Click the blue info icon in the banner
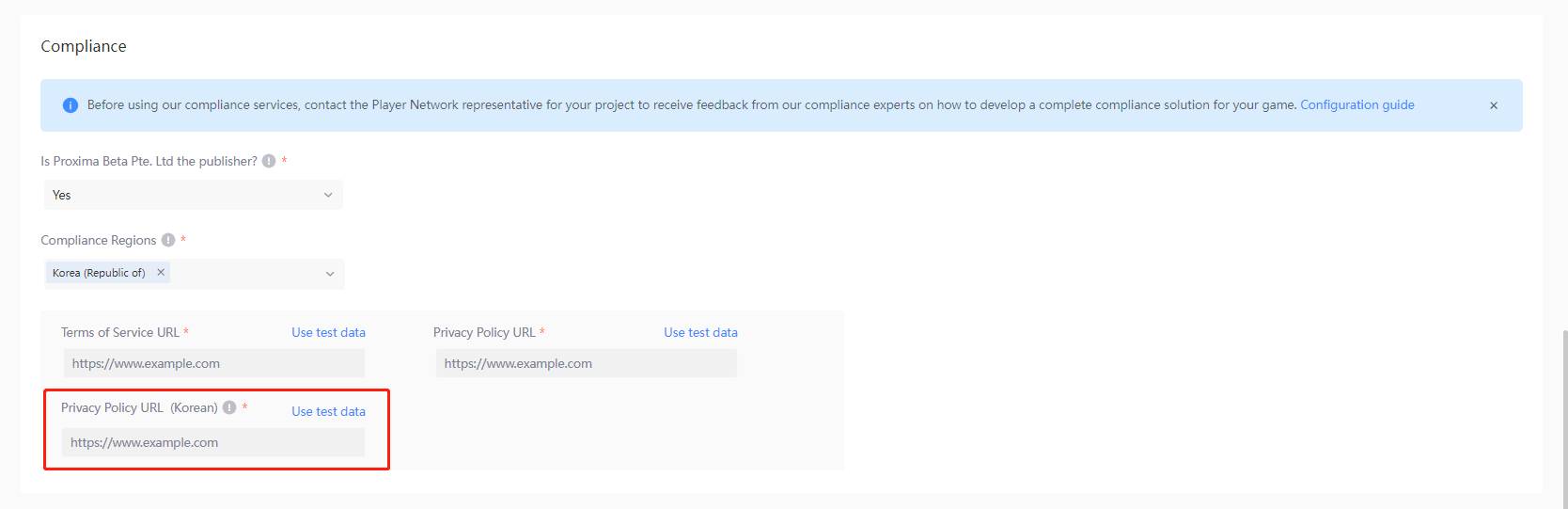Screen dimensions: 1568x509 click(x=71, y=105)
